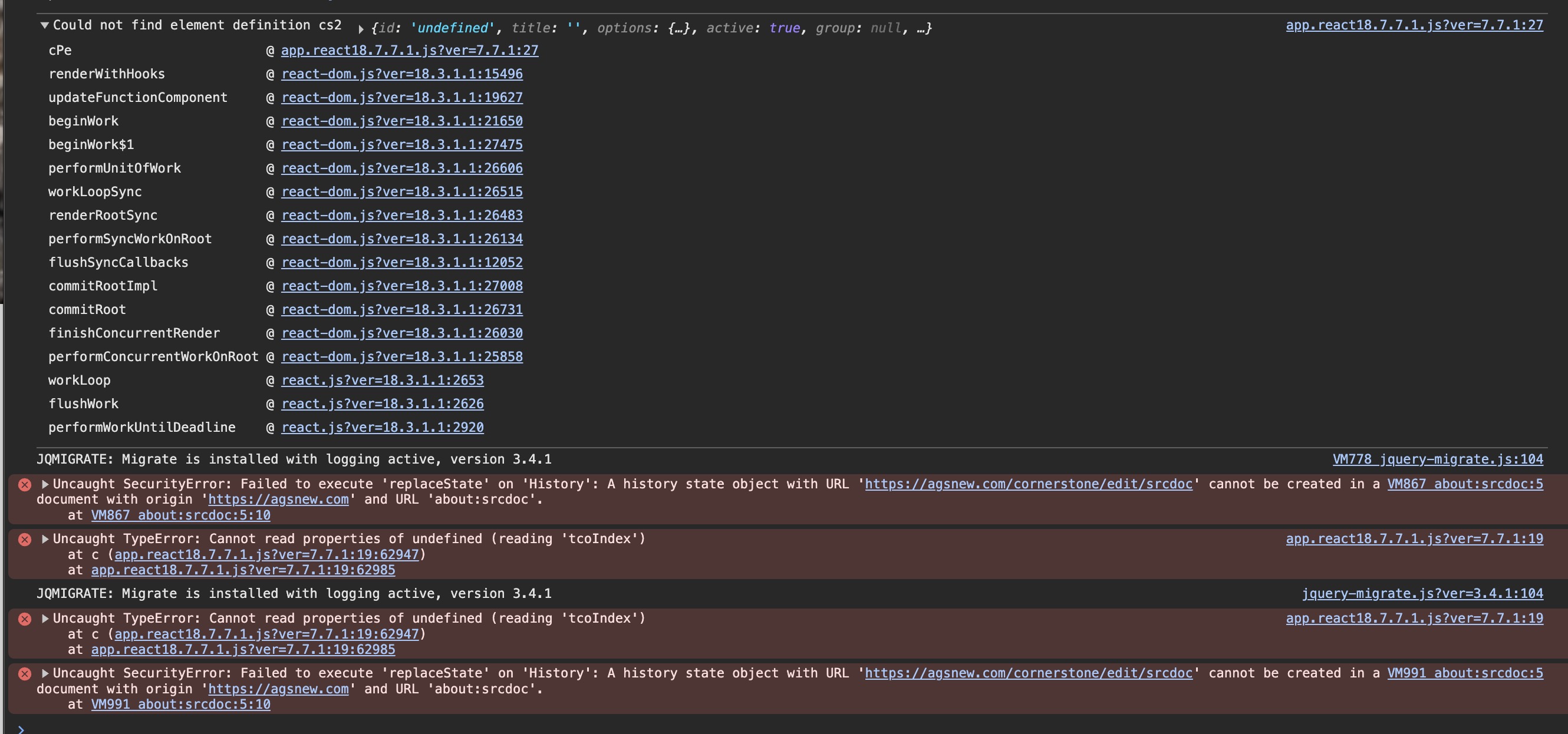Click error icon of first TypeError
This screenshot has height=734, width=1568.
pos(25,540)
